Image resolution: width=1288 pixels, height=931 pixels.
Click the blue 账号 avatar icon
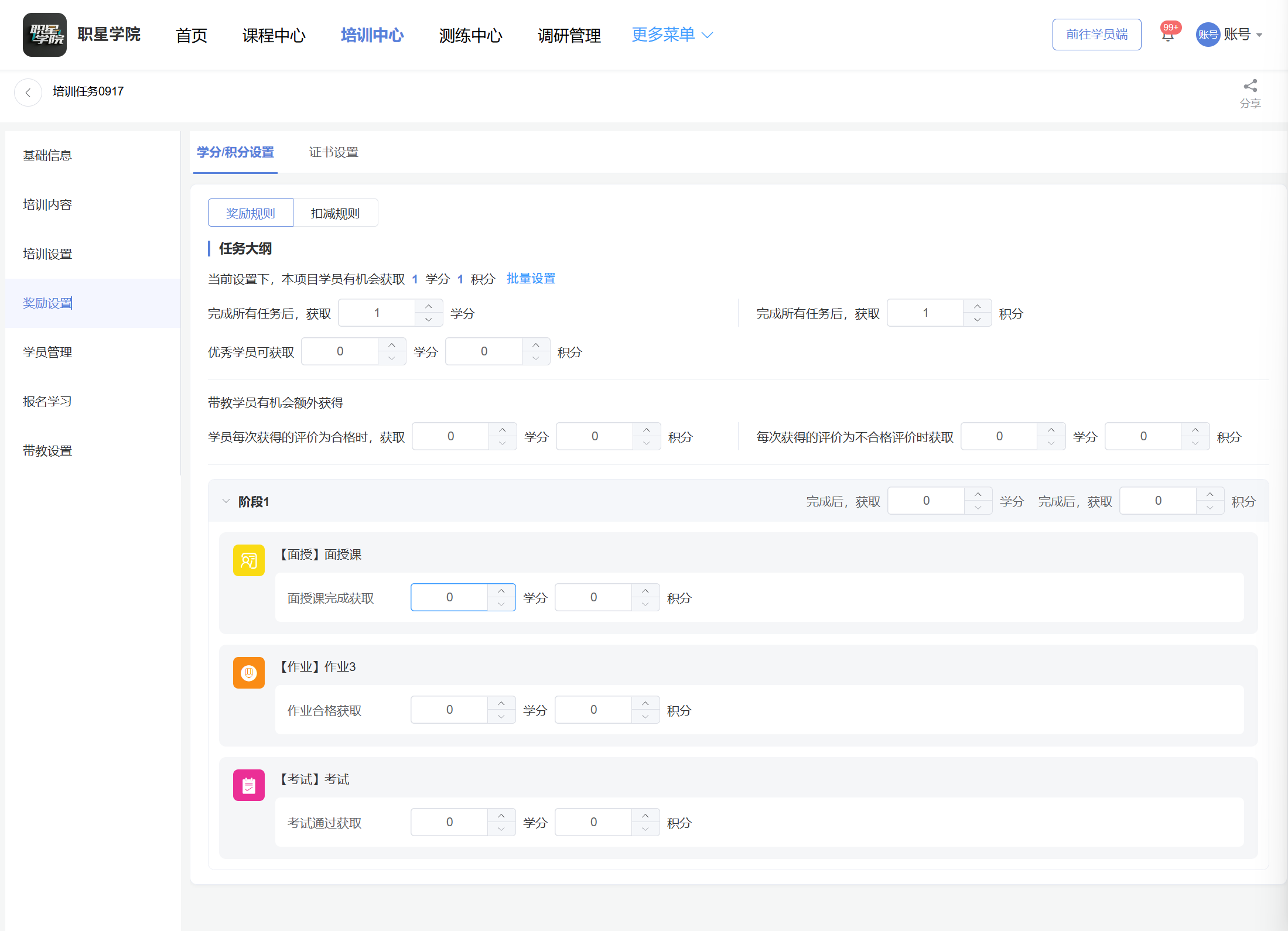[x=1207, y=35]
